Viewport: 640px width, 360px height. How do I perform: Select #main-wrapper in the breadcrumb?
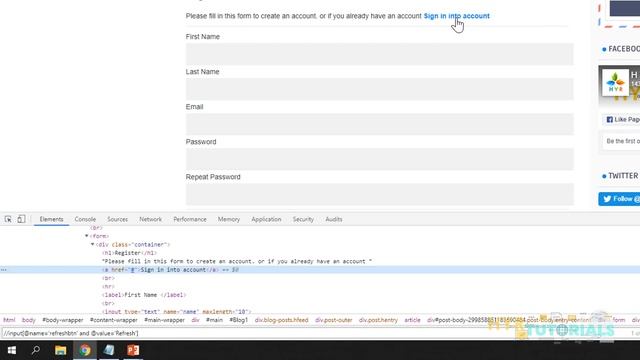tap(164, 320)
